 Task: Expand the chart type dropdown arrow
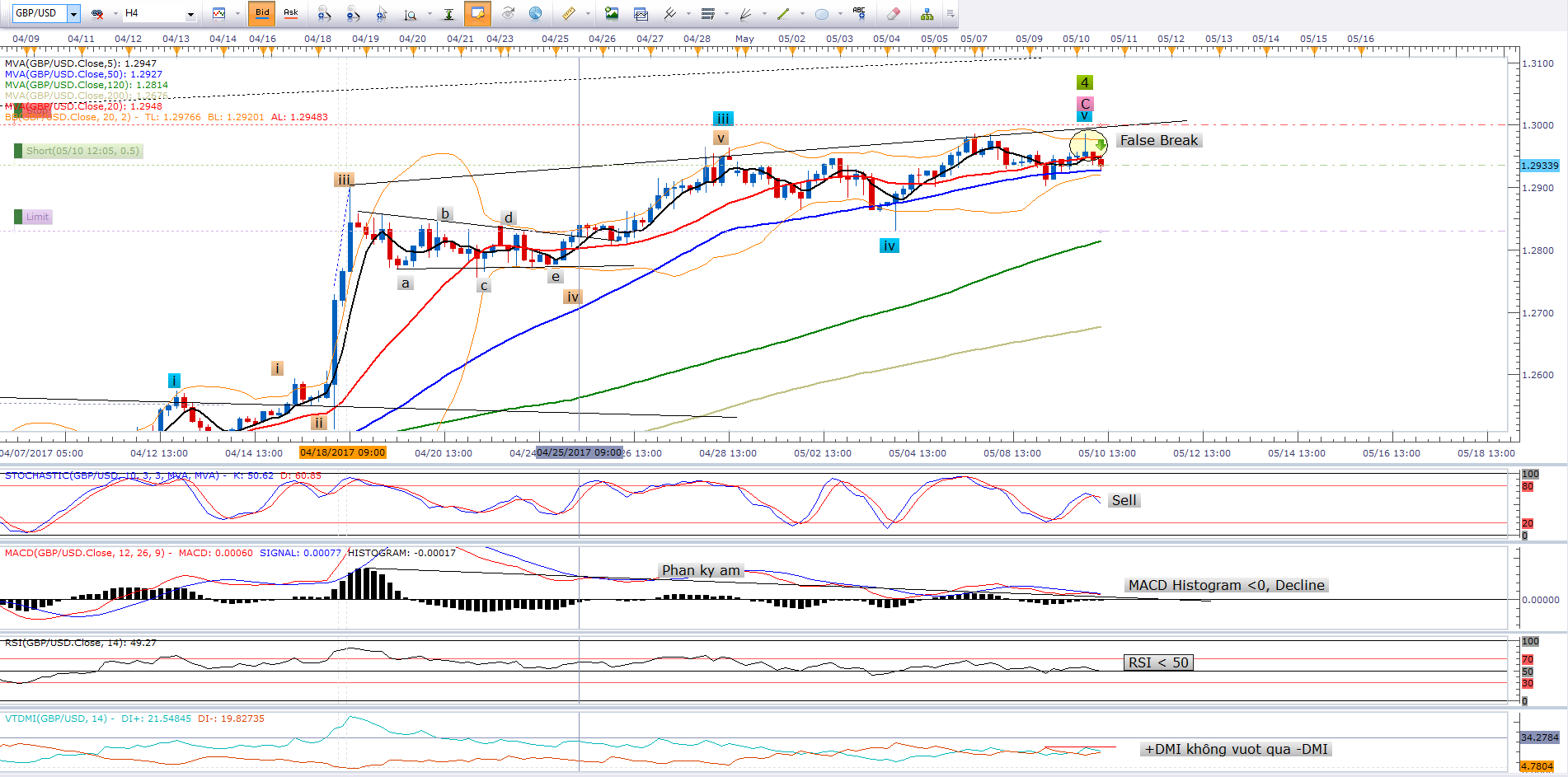pyautogui.click(x=237, y=14)
